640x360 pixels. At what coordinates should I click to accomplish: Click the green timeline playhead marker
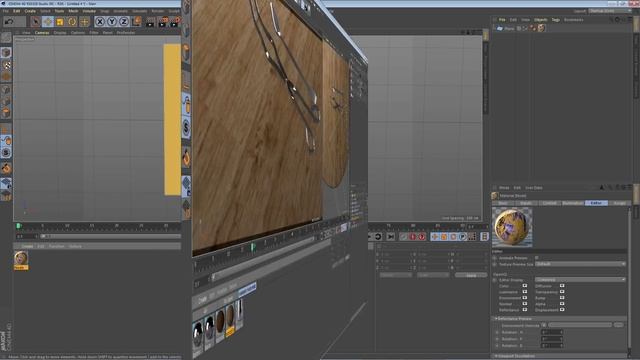(x=18, y=226)
